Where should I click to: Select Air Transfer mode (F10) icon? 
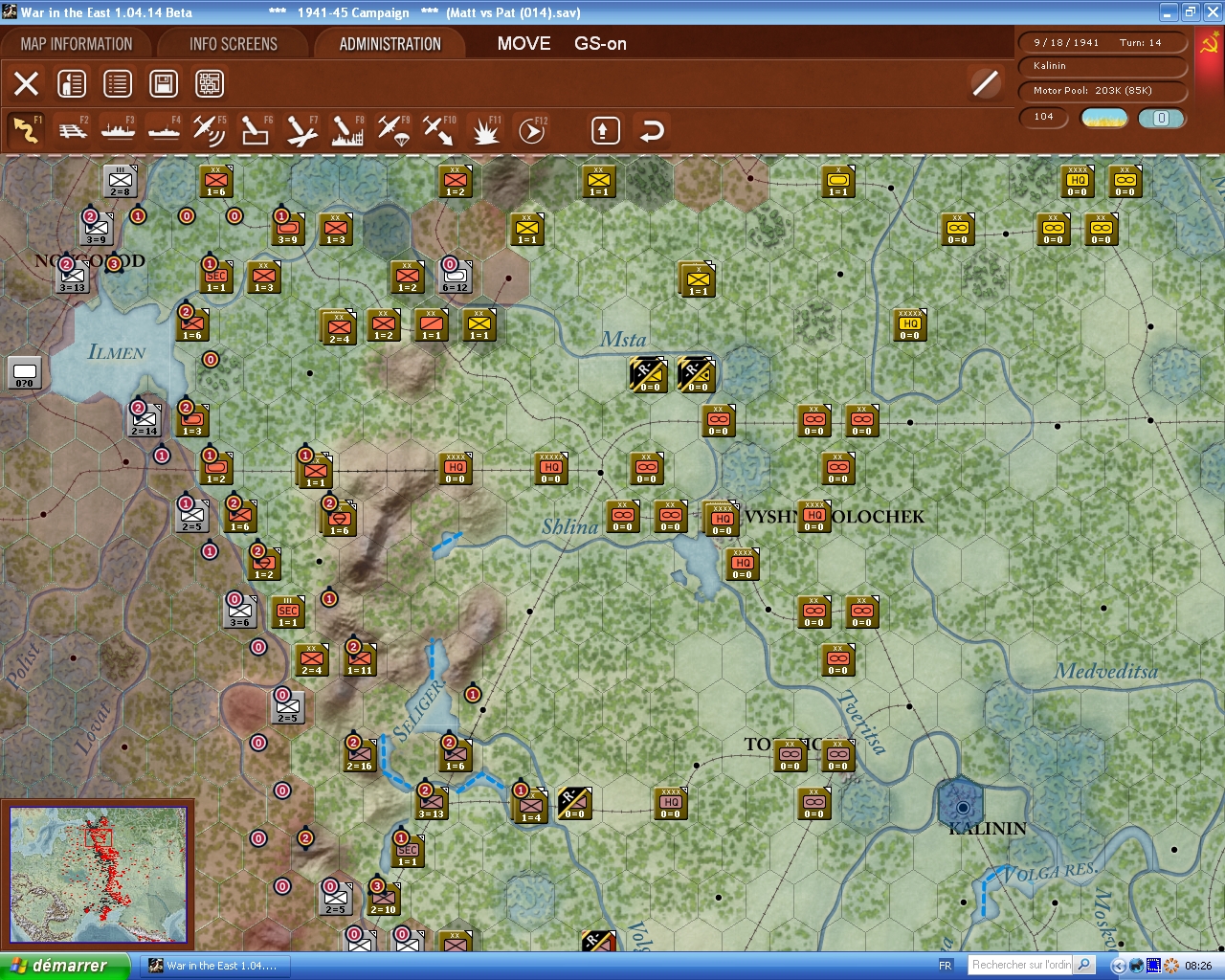438,129
